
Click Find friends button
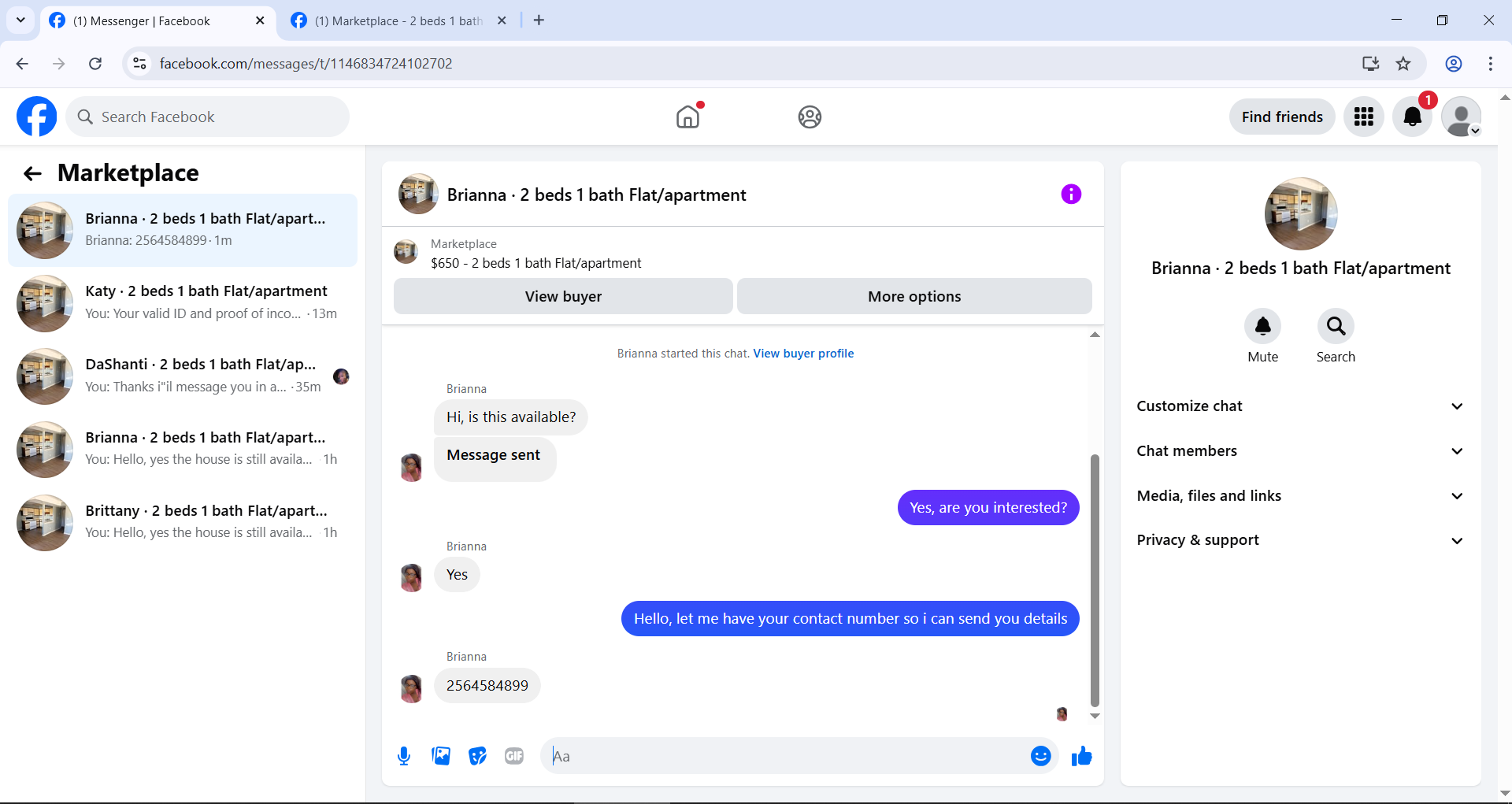pyautogui.click(x=1282, y=117)
